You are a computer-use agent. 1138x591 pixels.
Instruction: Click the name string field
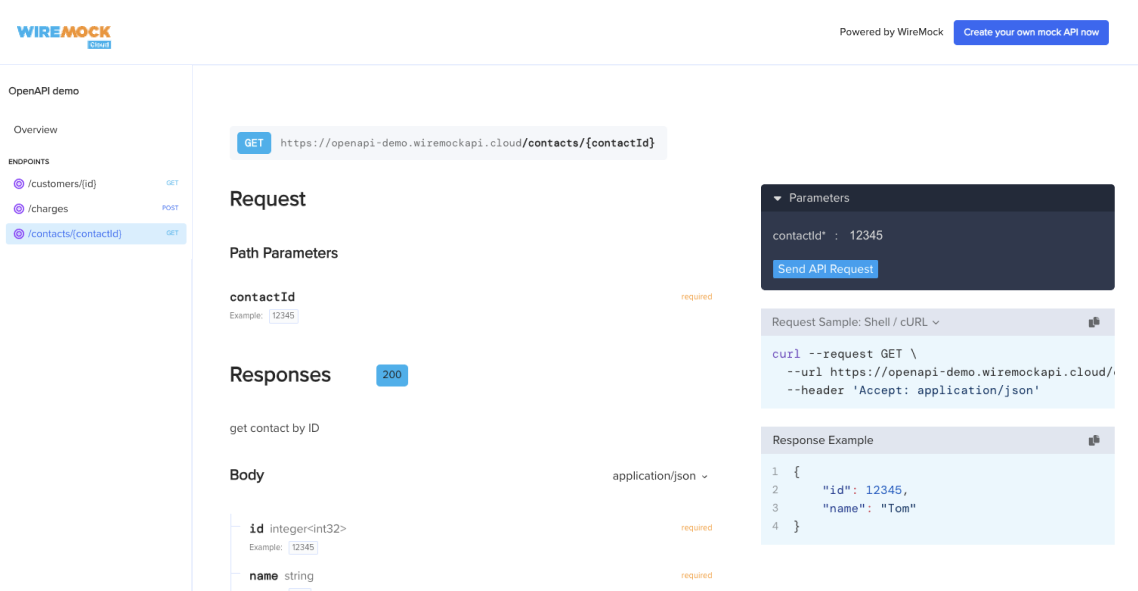tap(282, 576)
